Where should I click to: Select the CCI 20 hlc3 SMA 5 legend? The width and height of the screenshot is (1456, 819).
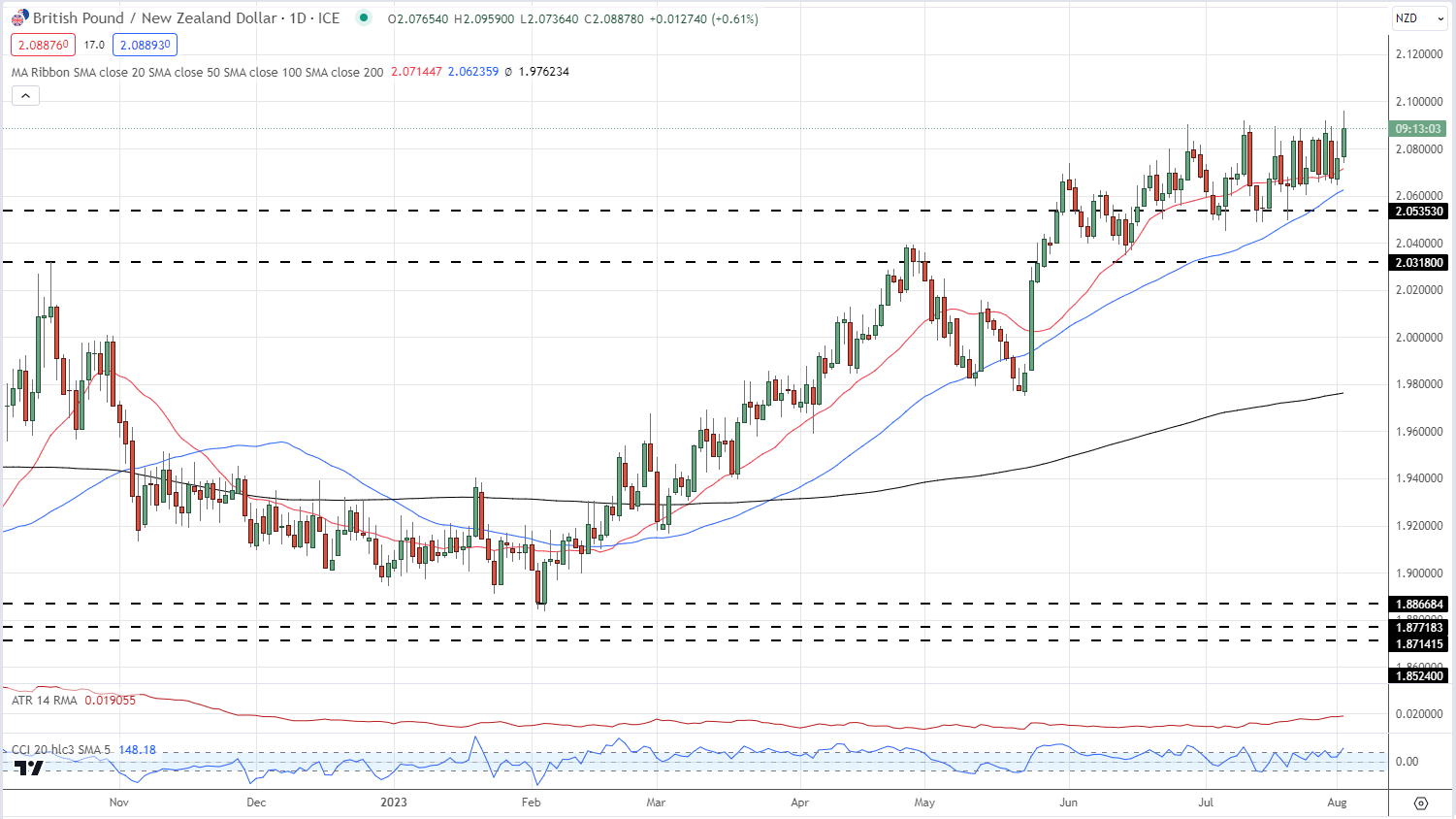[61, 750]
